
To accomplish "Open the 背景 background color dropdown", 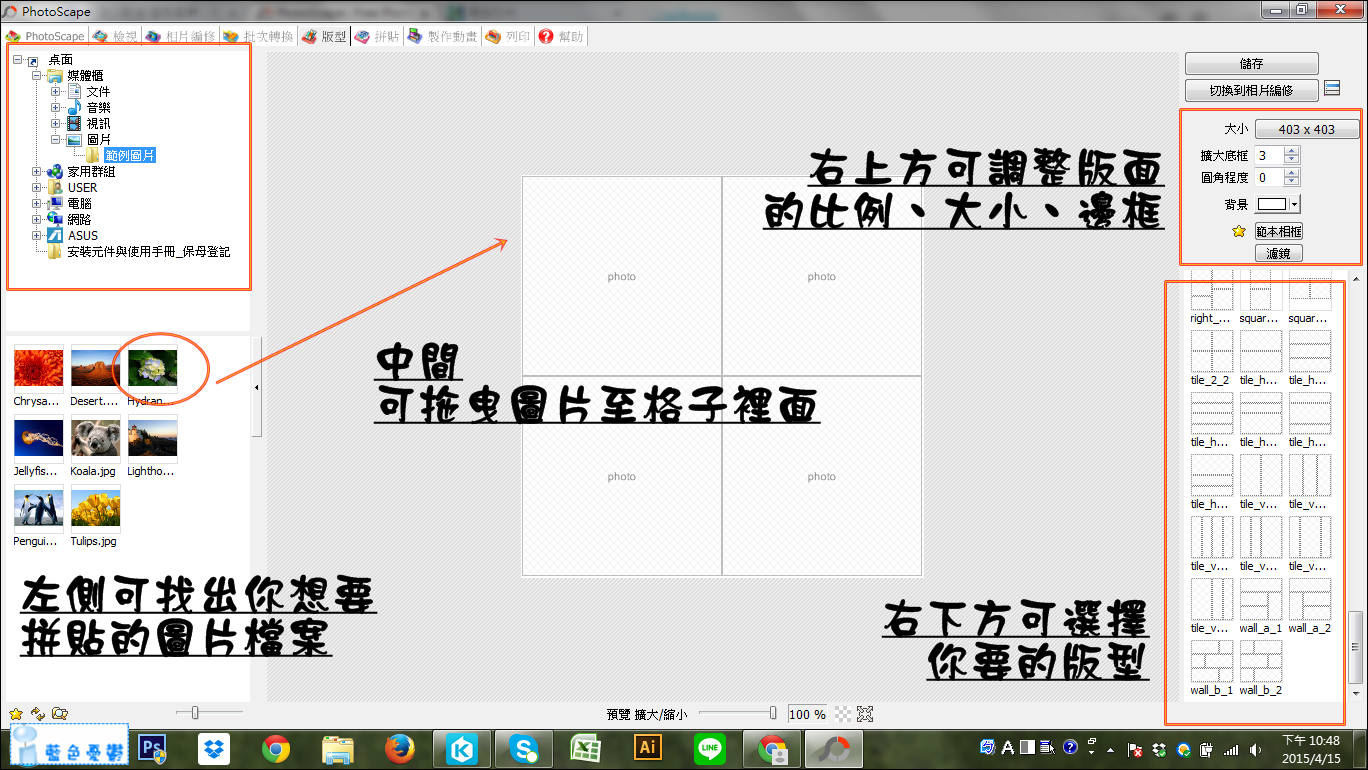I will point(1294,204).
